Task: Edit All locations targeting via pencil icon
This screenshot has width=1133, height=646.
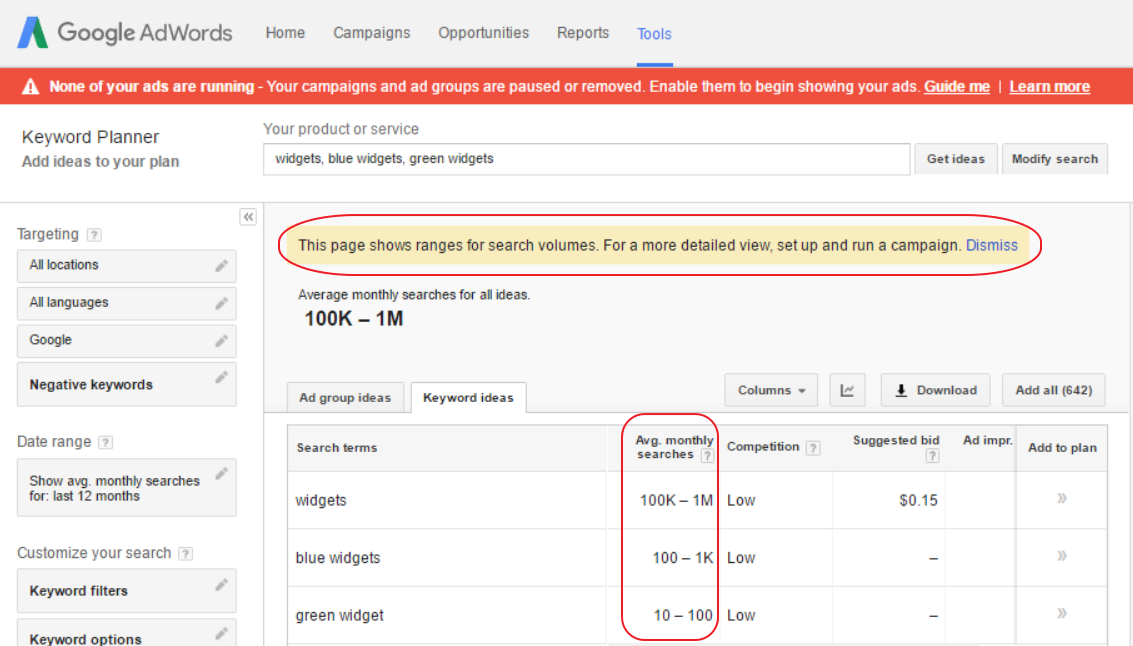Action: click(223, 265)
